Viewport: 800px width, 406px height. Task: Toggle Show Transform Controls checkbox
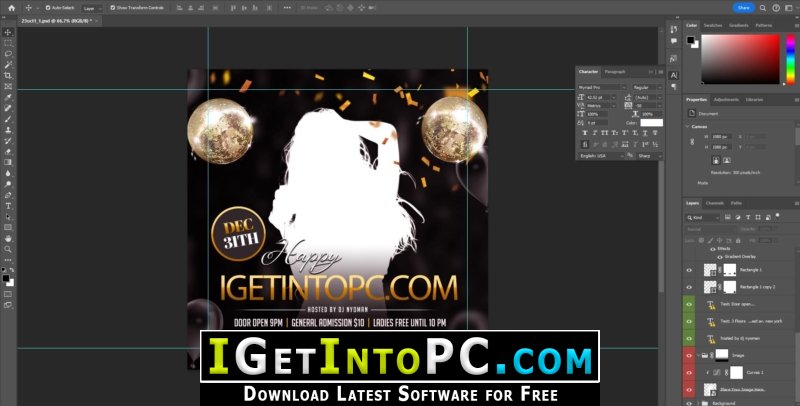pos(113,8)
